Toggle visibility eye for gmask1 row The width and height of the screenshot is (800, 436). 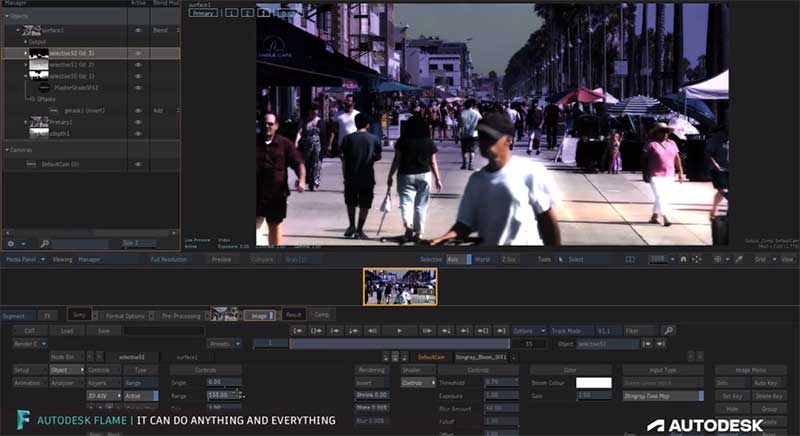(138, 110)
